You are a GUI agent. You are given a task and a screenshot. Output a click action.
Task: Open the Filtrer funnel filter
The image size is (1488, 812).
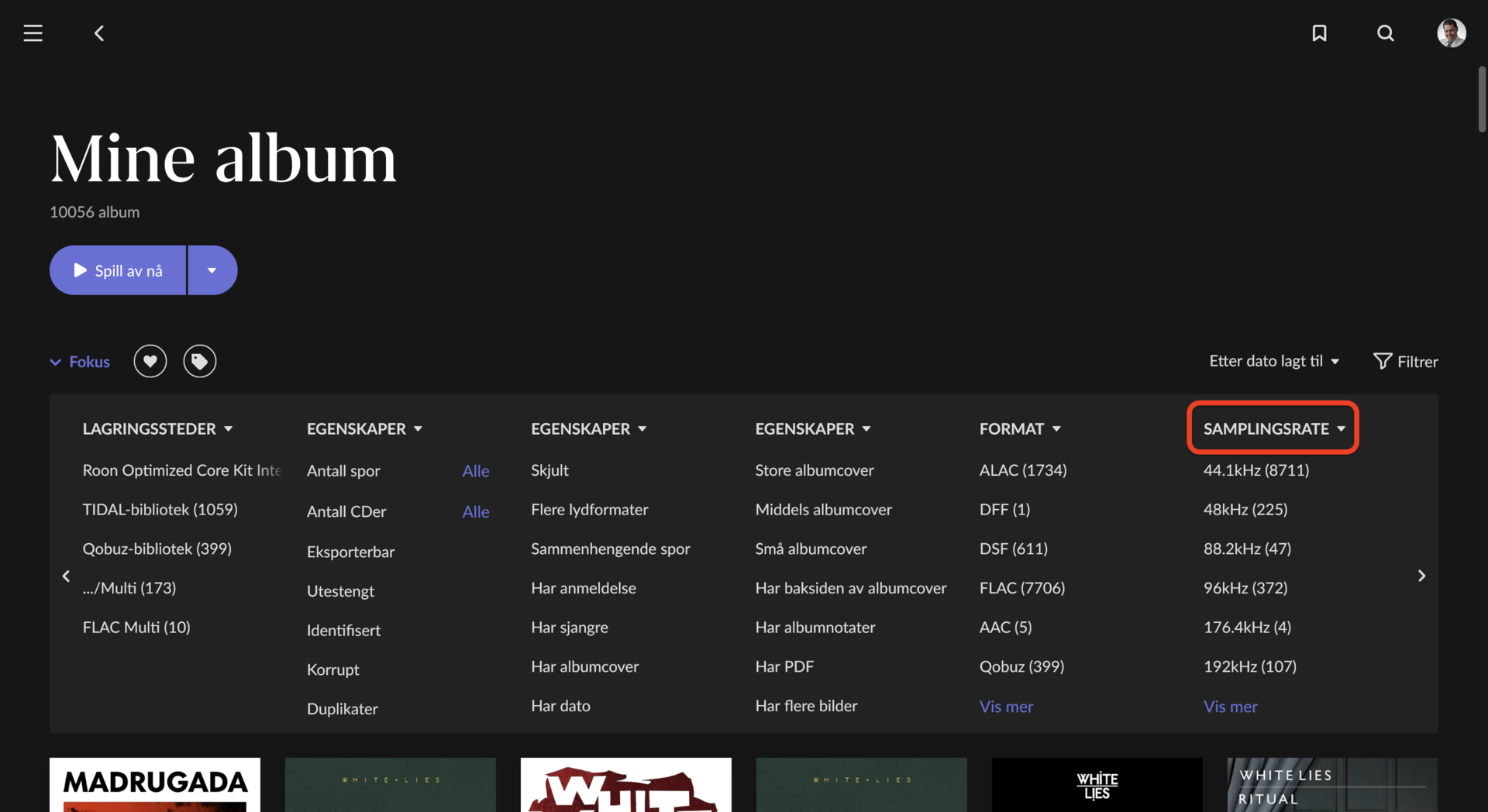click(1406, 361)
